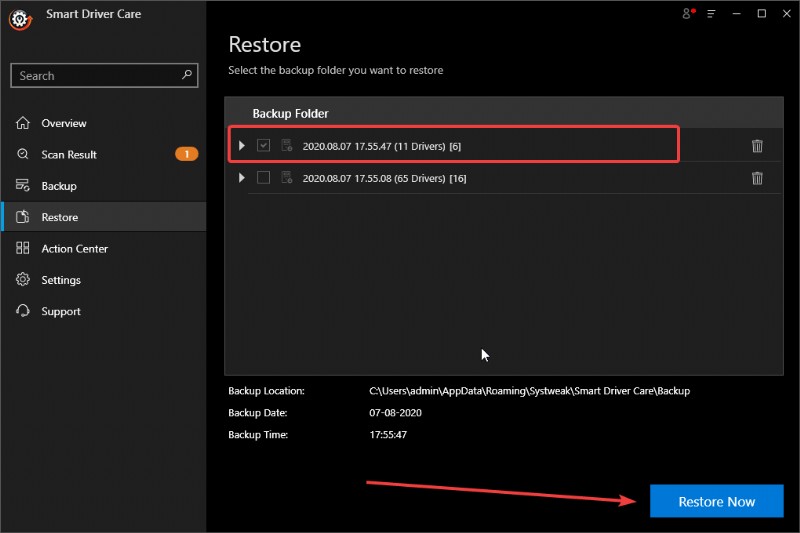Switch to the Backup section
The width and height of the screenshot is (800, 533).
point(104,186)
